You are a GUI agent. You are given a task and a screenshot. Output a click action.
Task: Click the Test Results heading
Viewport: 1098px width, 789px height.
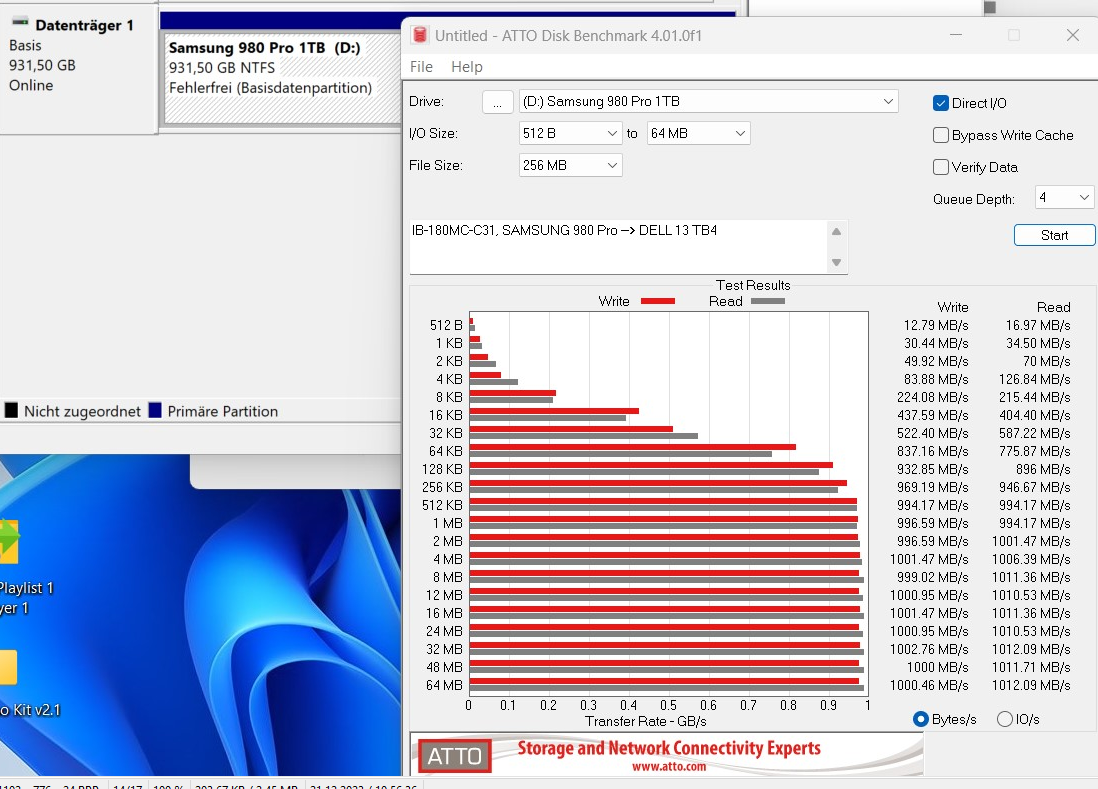753,285
